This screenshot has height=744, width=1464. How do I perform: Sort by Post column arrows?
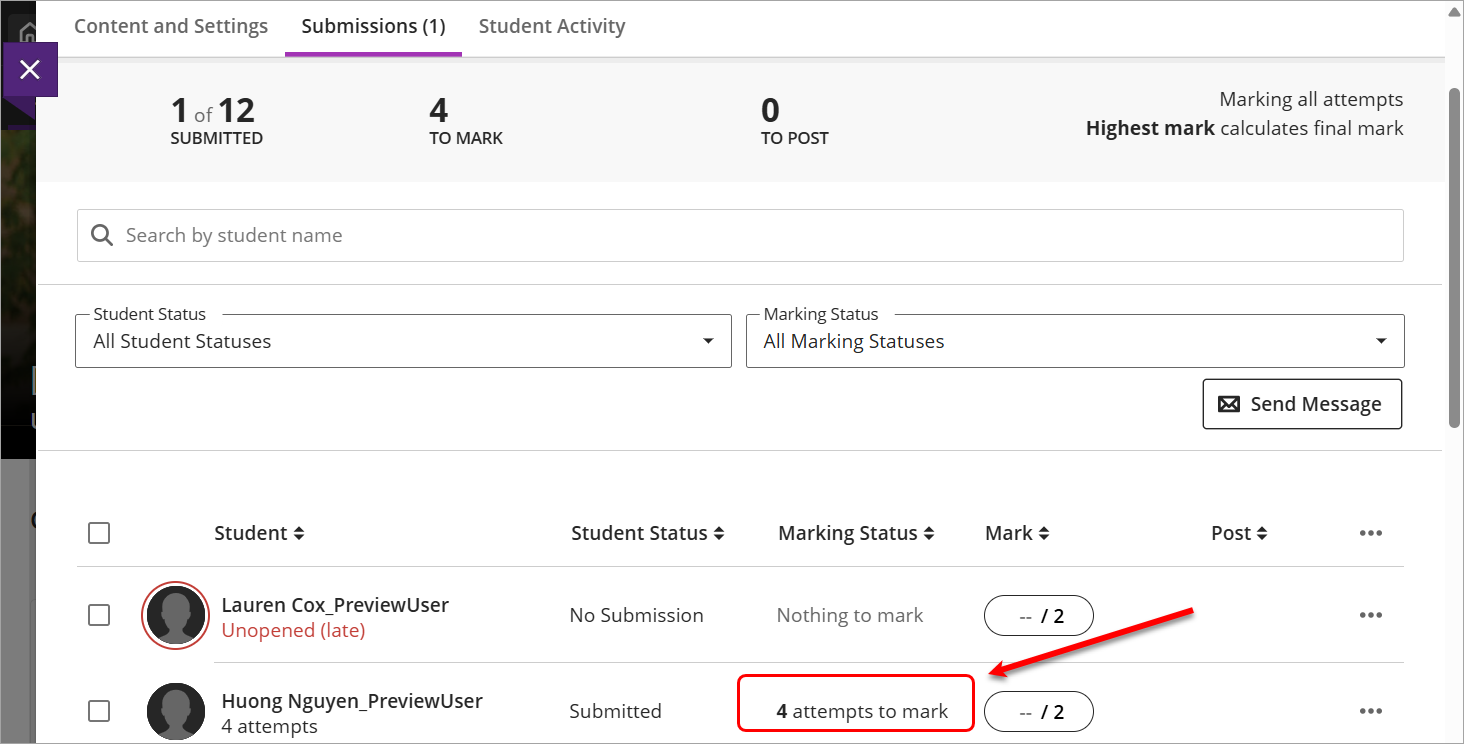[x=1261, y=534]
